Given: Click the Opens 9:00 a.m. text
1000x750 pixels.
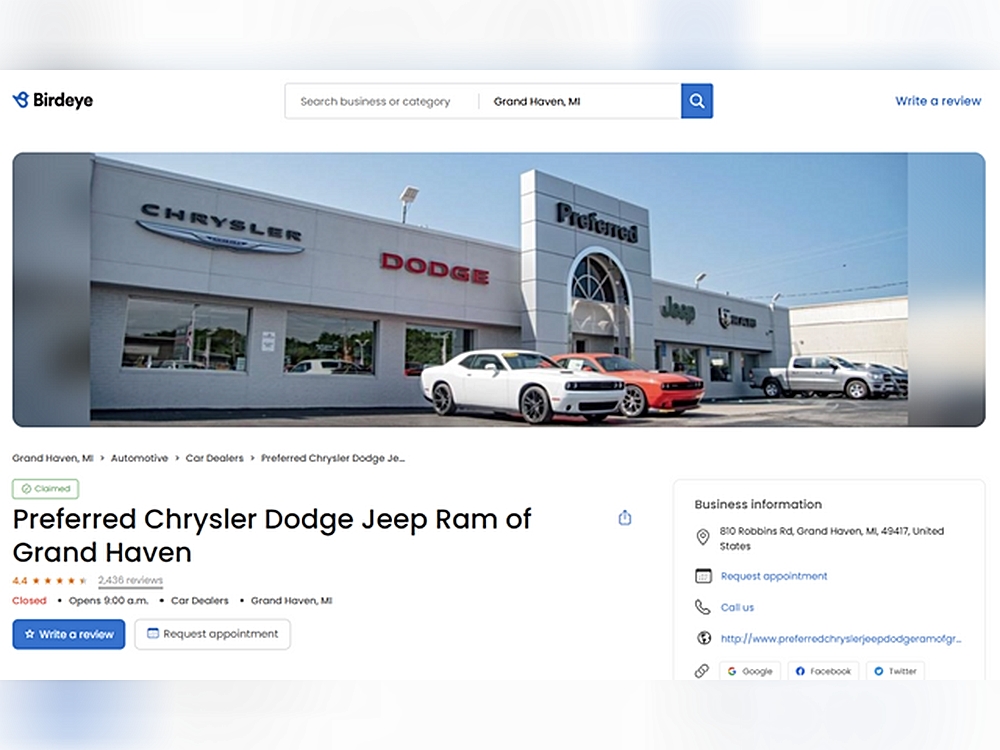Looking at the screenshot, I should pyautogui.click(x=108, y=601).
